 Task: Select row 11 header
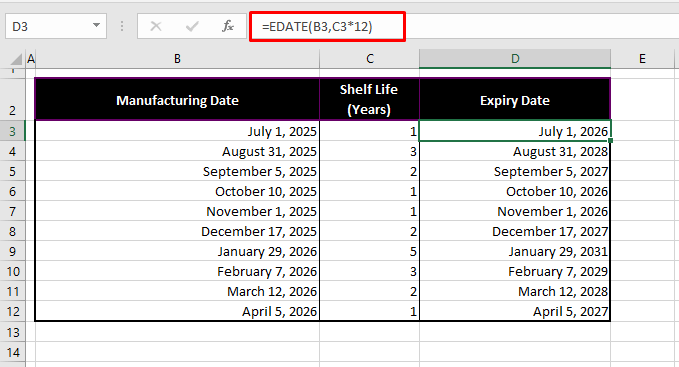coord(13,291)
